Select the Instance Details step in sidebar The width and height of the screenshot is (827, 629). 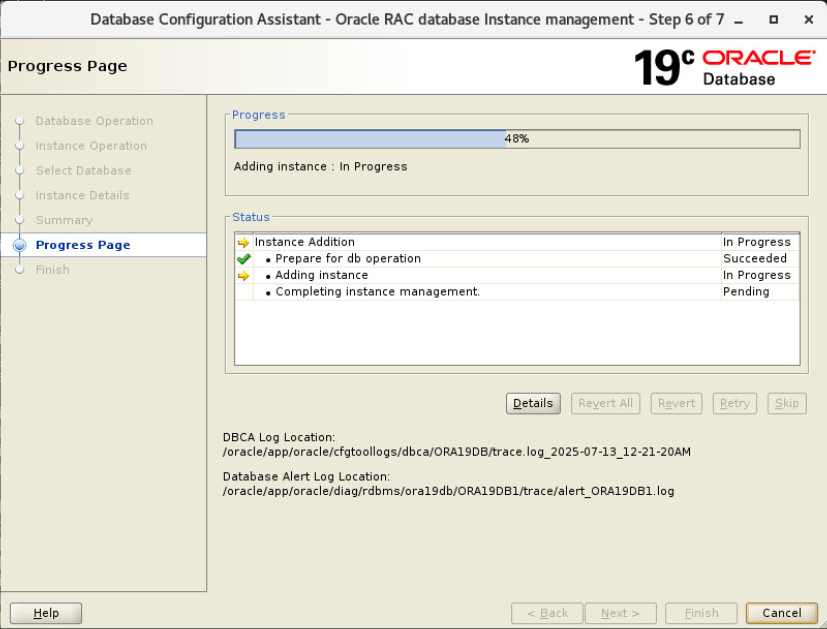point(82,196)
